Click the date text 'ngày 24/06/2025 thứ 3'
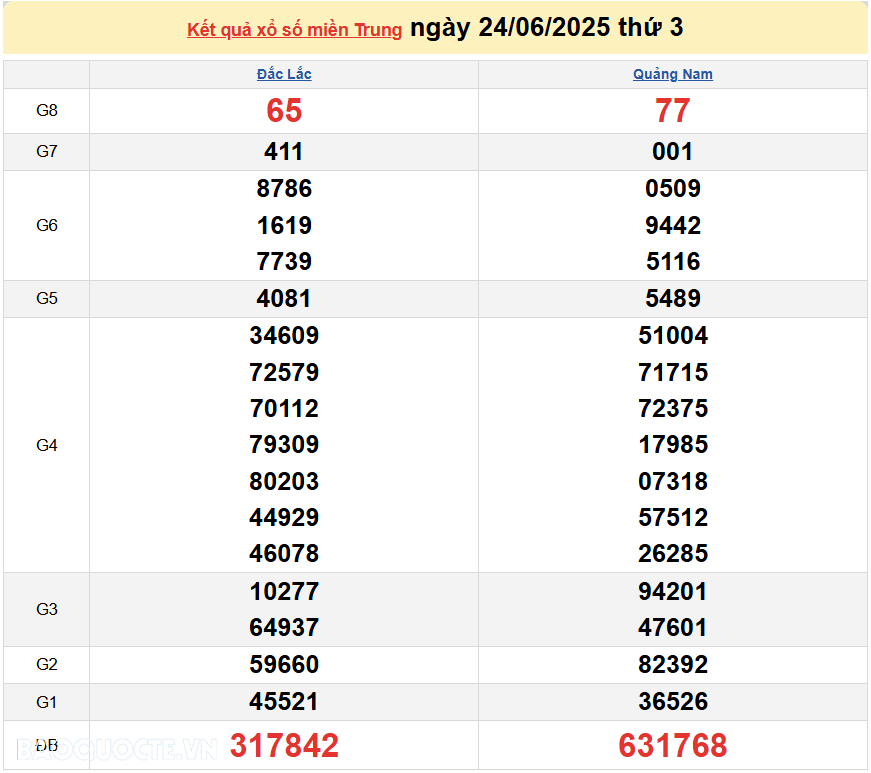 547,28
